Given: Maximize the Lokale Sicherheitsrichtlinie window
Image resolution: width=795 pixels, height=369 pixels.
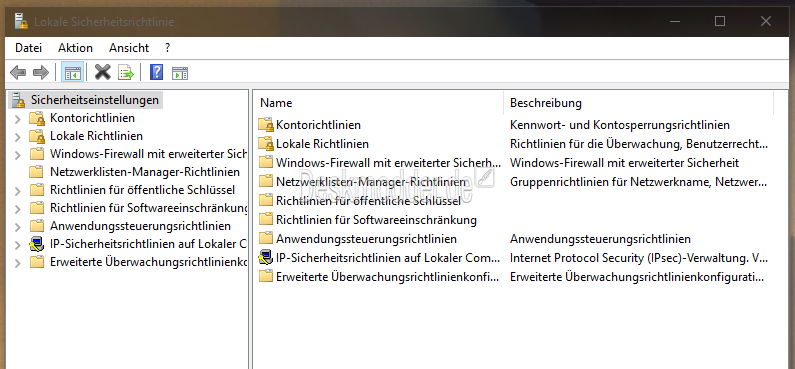Looking at the screenshot, I should (720, 21).
